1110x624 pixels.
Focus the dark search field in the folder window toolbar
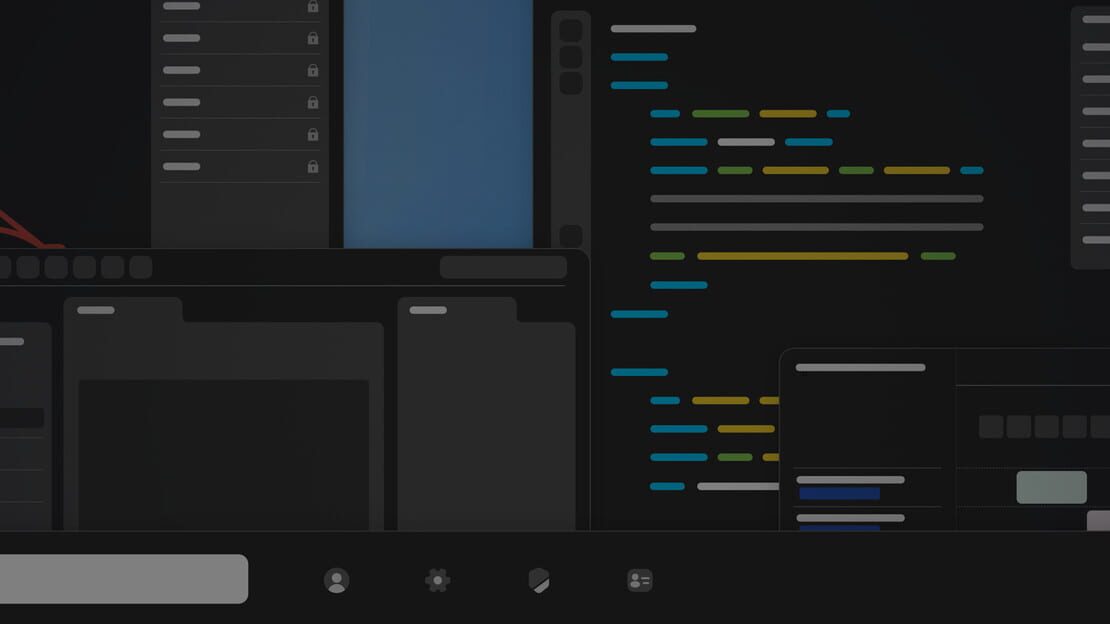coord(503,267)
